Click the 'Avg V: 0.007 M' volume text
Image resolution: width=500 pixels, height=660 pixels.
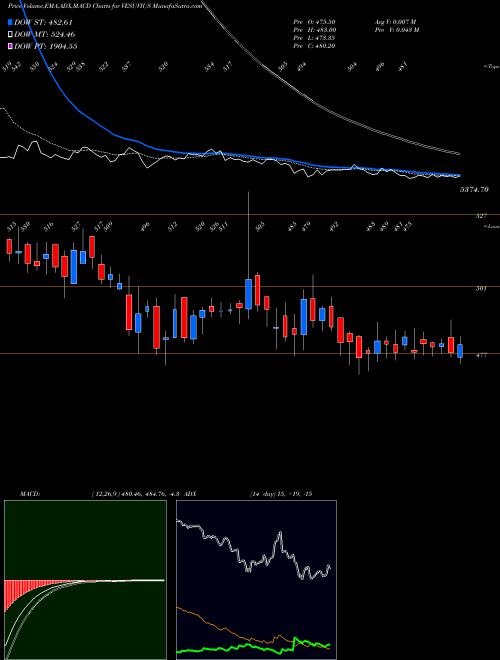396,21
